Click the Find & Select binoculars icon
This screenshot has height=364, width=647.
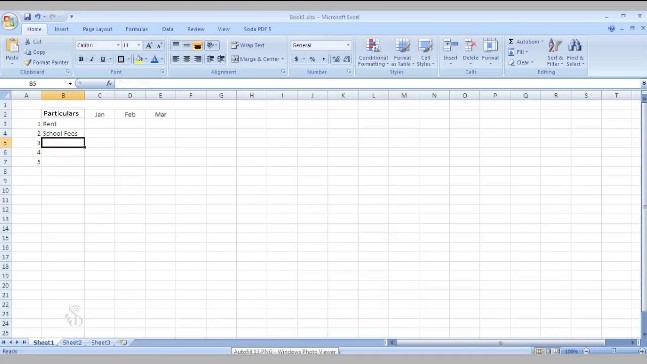[575, 45]
